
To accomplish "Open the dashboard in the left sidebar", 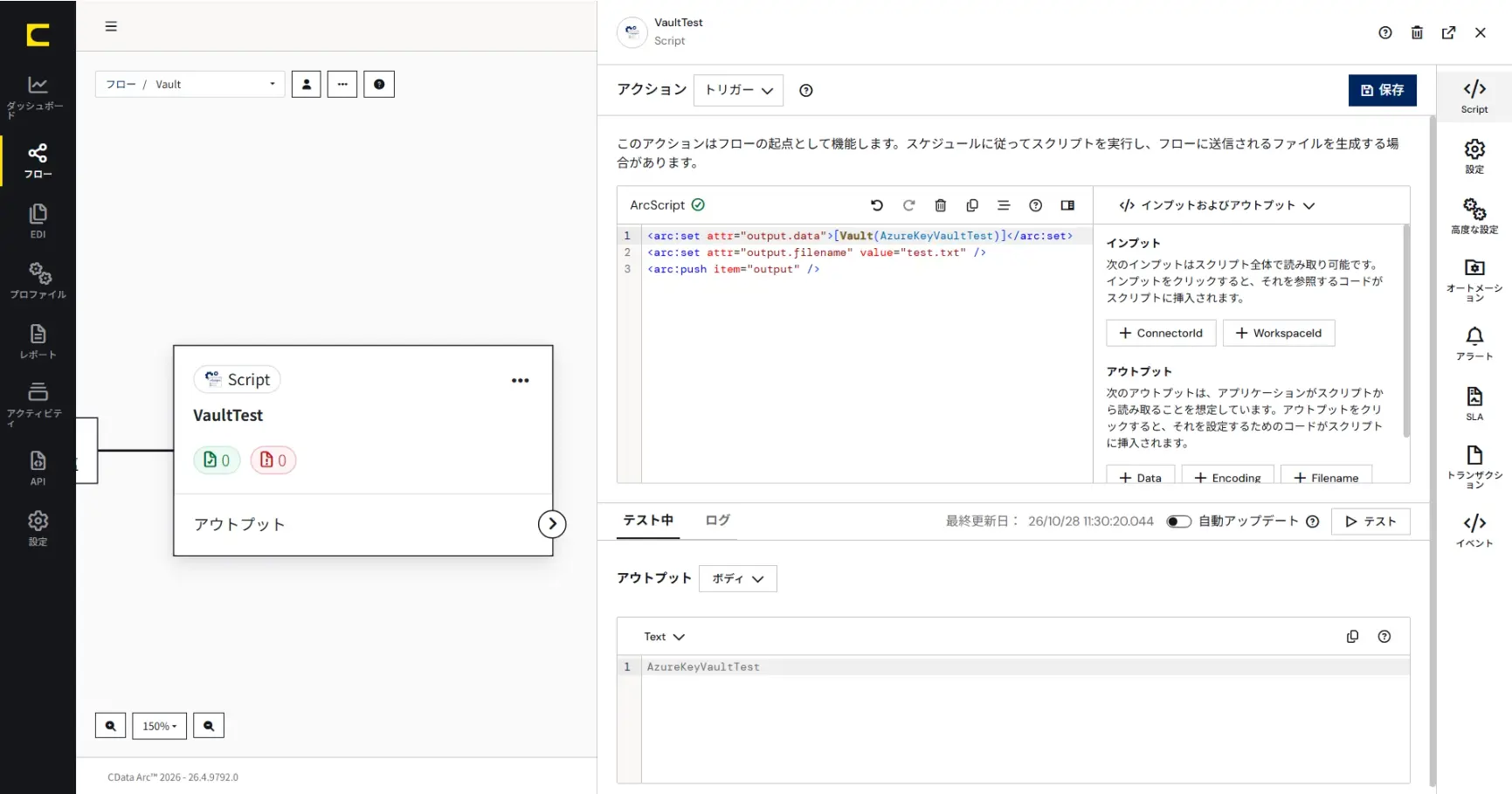I will click(38, 97).
